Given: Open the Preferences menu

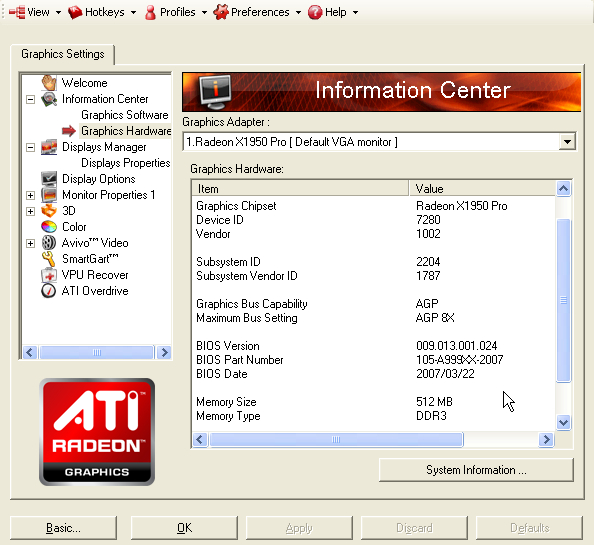Looking at the screenshot, I should [x=257, y=12].
